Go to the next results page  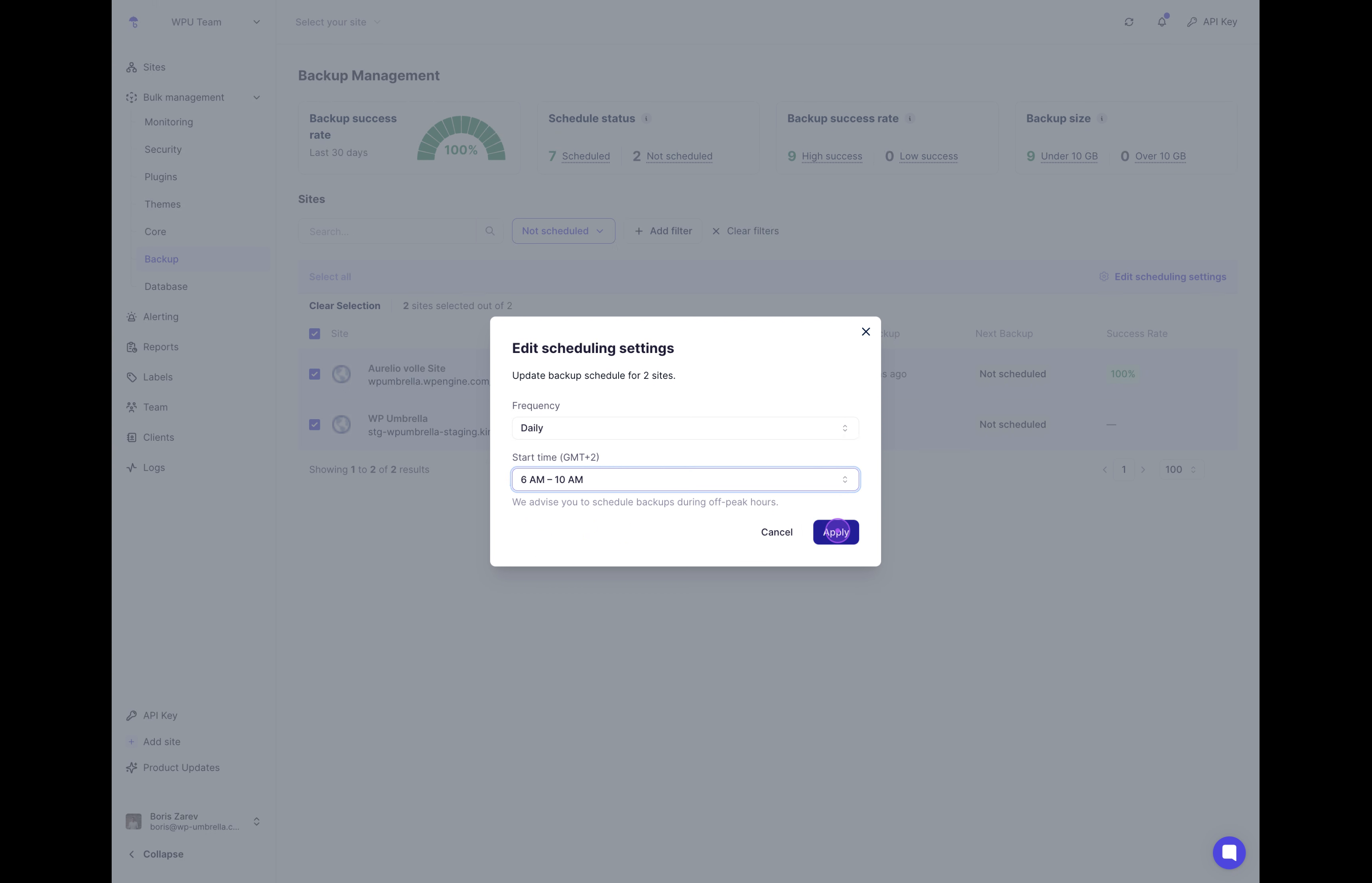point(1143,469)
